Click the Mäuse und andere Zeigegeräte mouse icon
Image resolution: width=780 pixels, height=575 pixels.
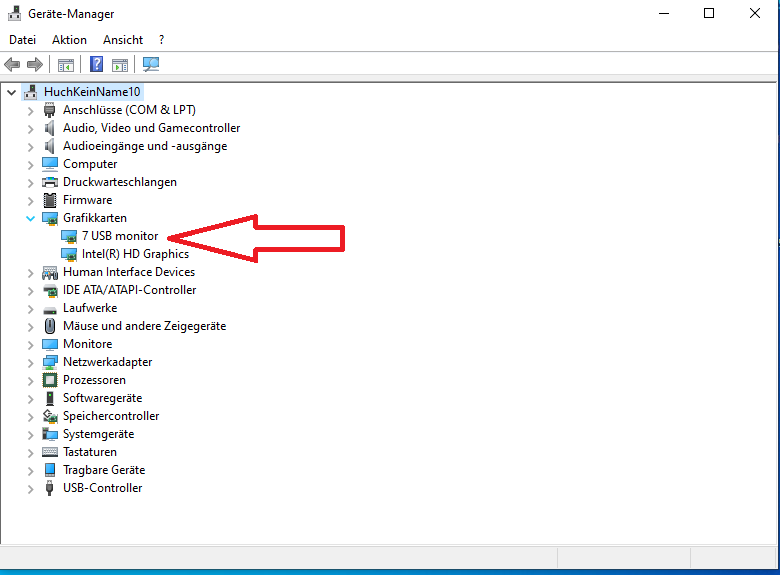50,326
